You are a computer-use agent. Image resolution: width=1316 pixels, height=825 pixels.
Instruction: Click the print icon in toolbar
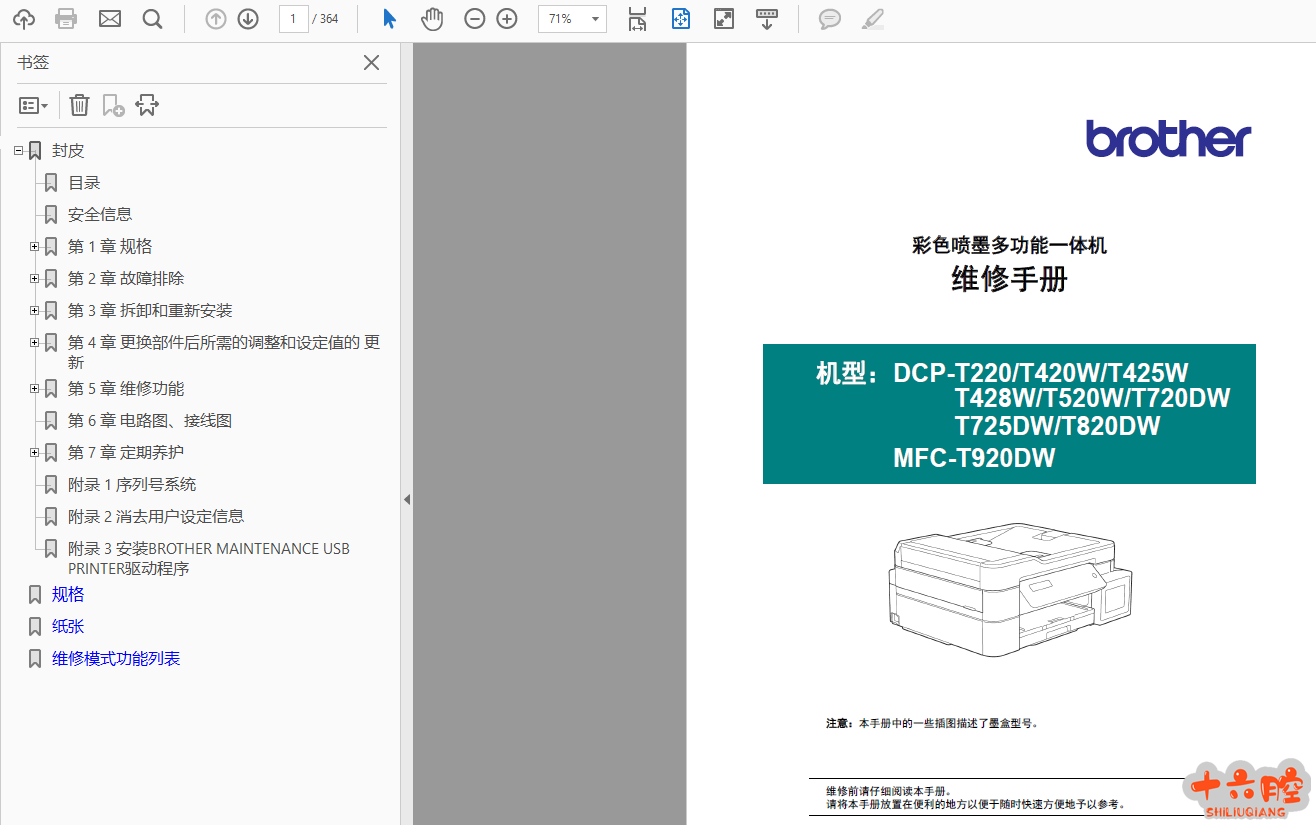[x=66, y=19]
